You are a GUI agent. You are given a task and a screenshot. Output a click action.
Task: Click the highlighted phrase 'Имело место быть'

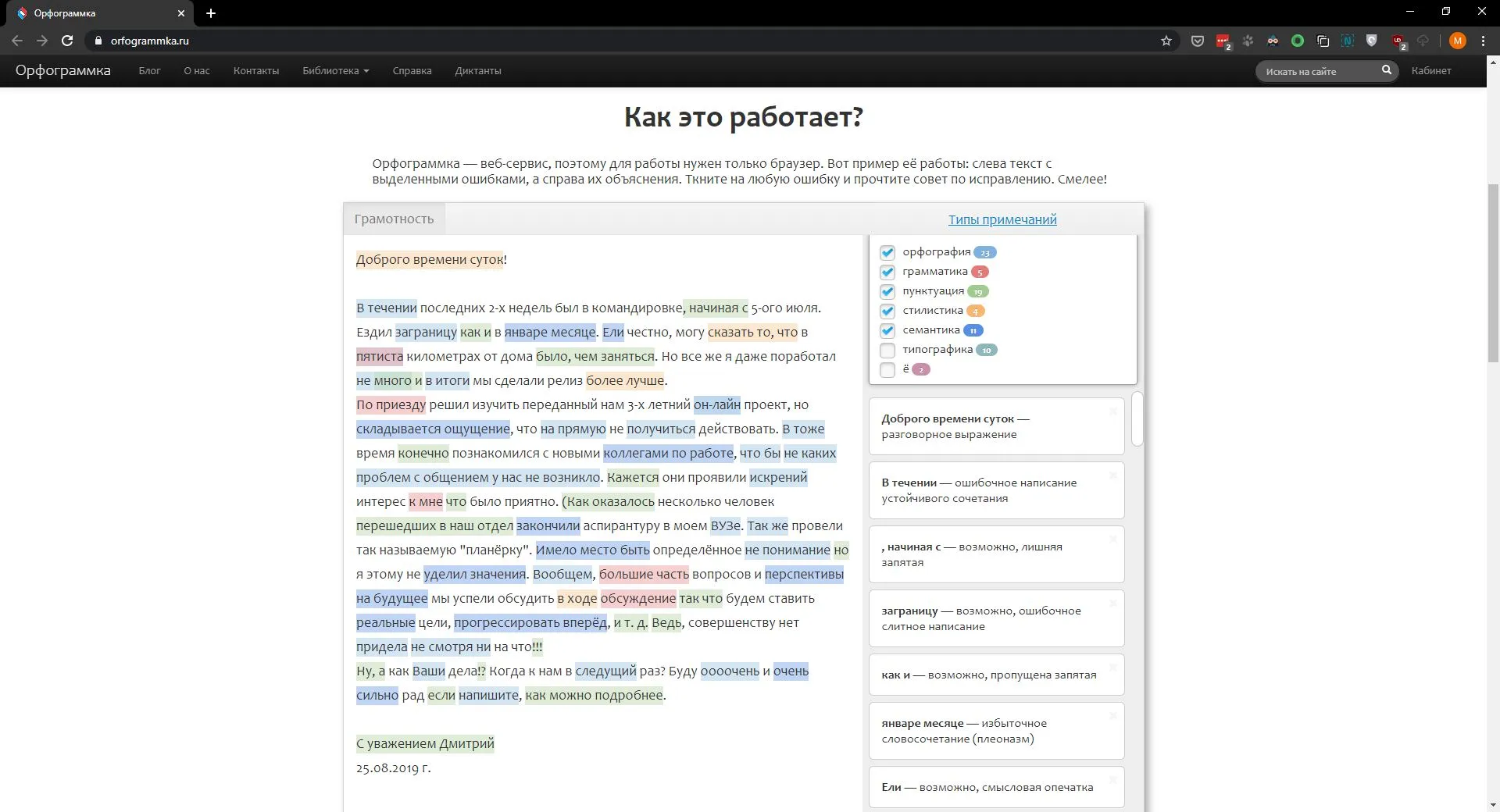click(592, 550)
